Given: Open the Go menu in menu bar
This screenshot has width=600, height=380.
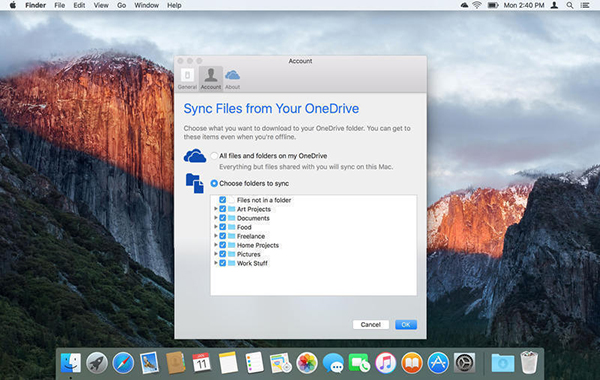Looking at the screenshot, I should 121,5.
